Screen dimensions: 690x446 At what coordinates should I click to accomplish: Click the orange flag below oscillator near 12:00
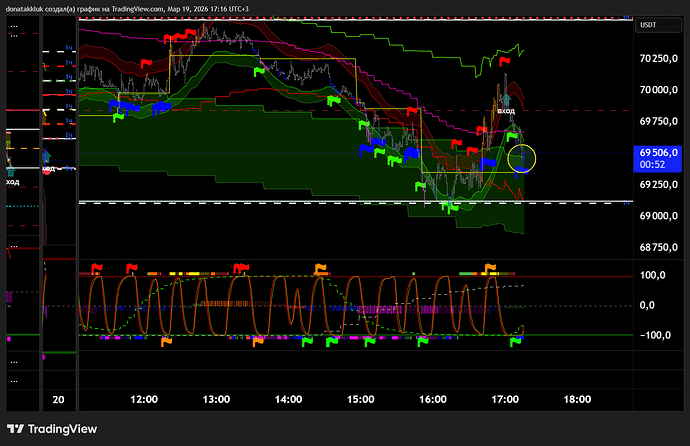click(167, 343)
